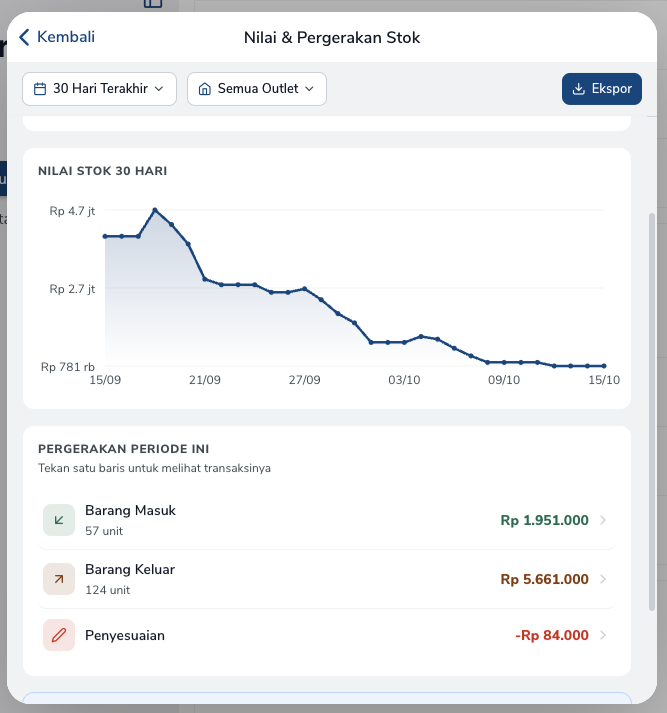Click the Penyesuaian pencil icon
The width and height of the screenshot is (667, 713).
click(59, 635)
